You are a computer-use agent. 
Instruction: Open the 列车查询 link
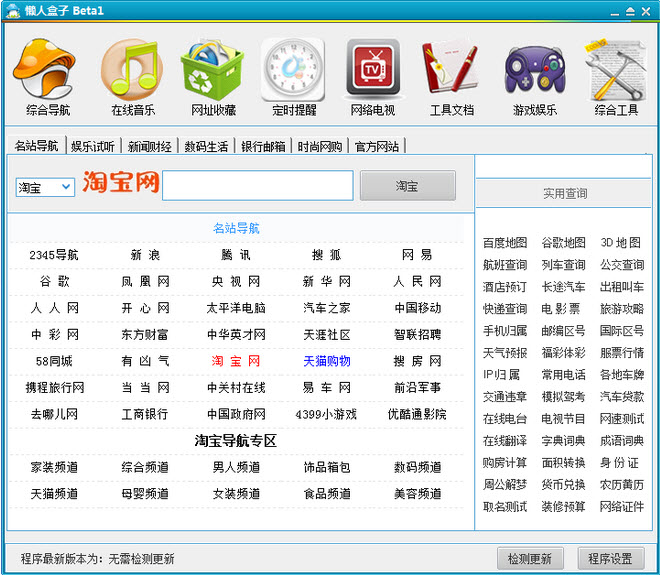click(x=563, y=264)
